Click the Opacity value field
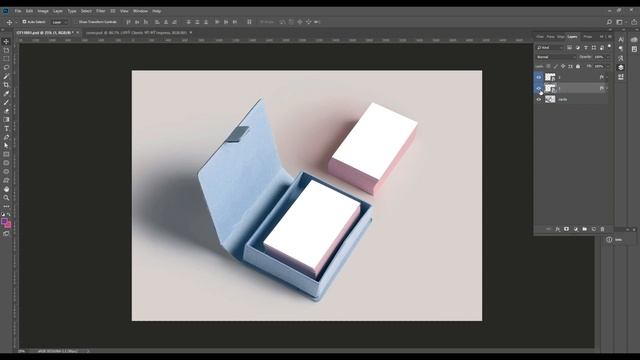Image resolution: width=640 pixels, height=360 pixels. 599,57
